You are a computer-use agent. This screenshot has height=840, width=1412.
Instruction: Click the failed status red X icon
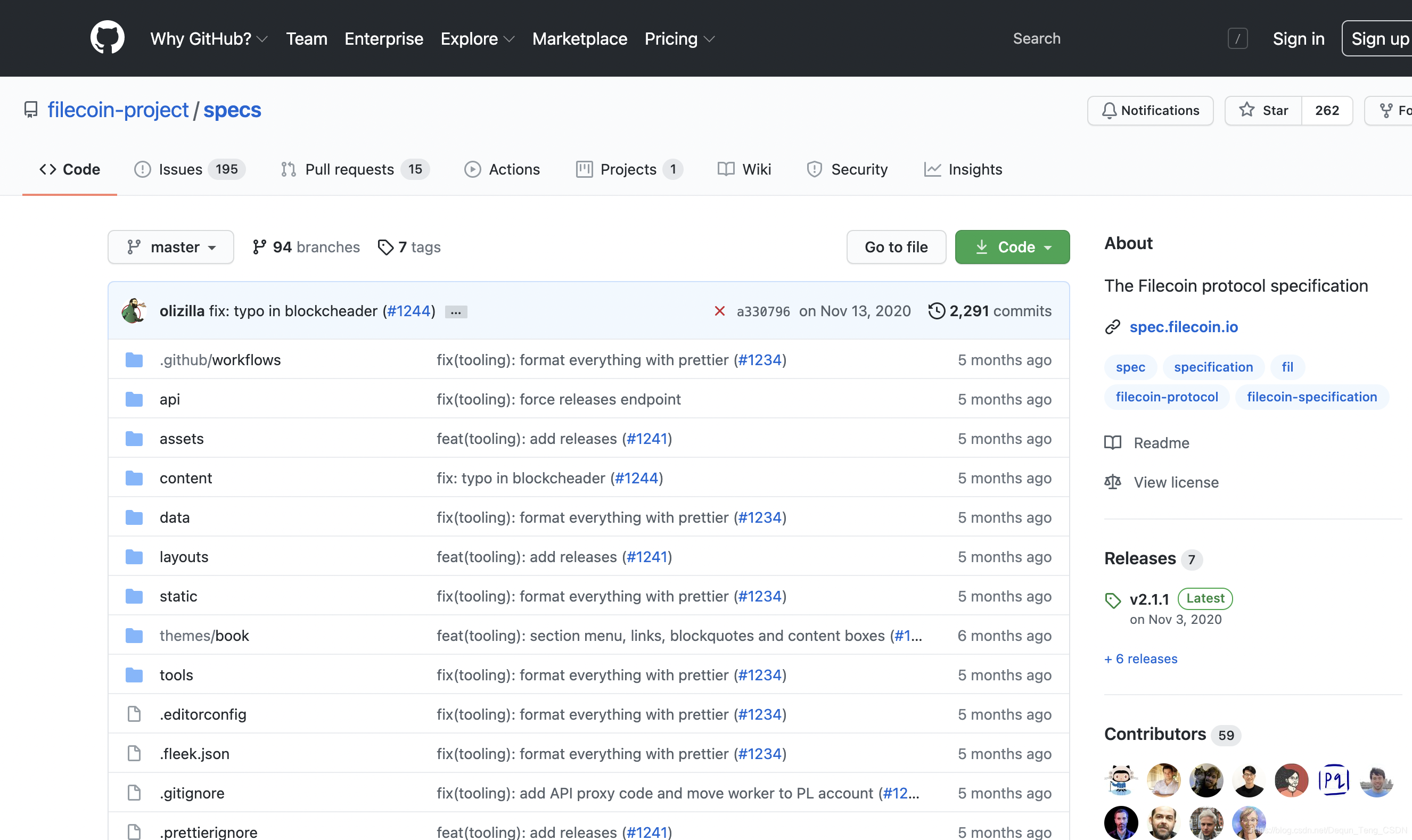pos(720,311)
